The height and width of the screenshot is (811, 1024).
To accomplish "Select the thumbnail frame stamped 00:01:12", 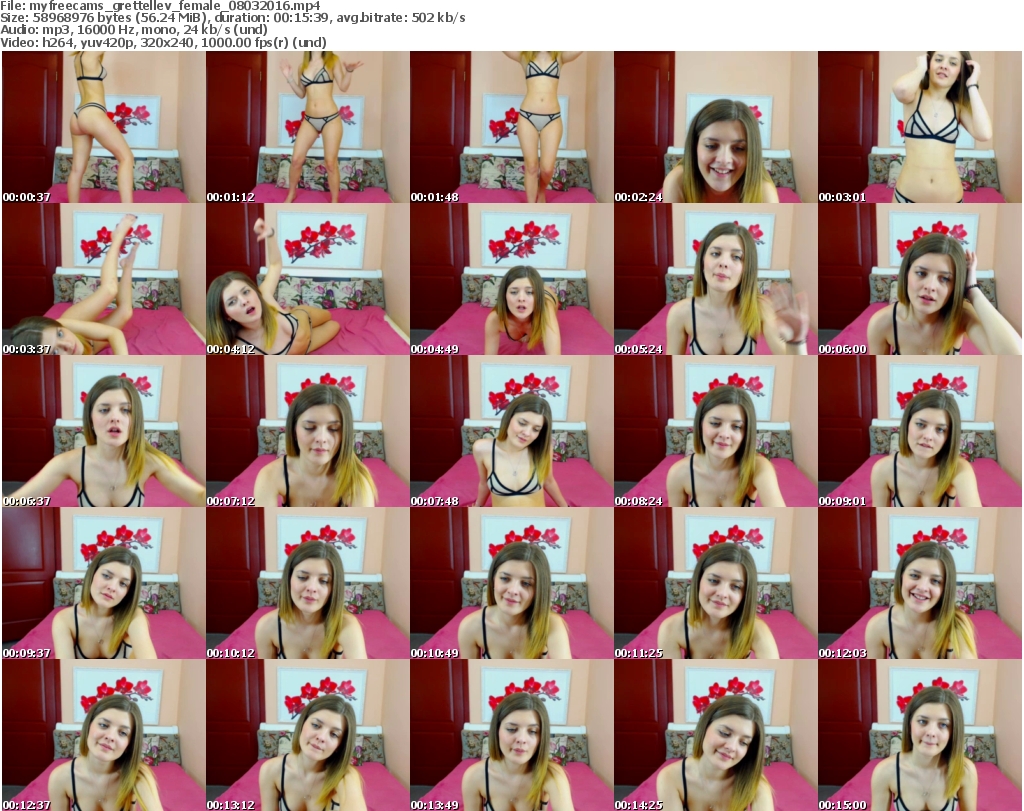I will (x=308, y=127).
